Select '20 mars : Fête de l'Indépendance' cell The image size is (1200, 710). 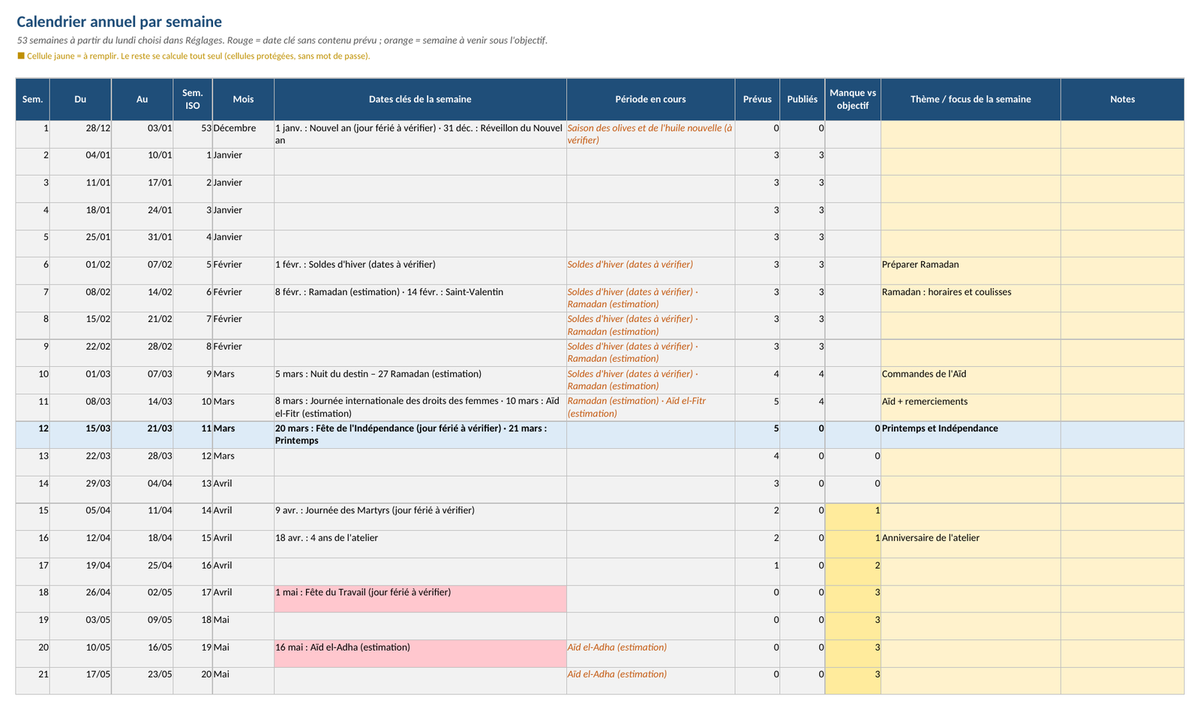click(420, 434)
